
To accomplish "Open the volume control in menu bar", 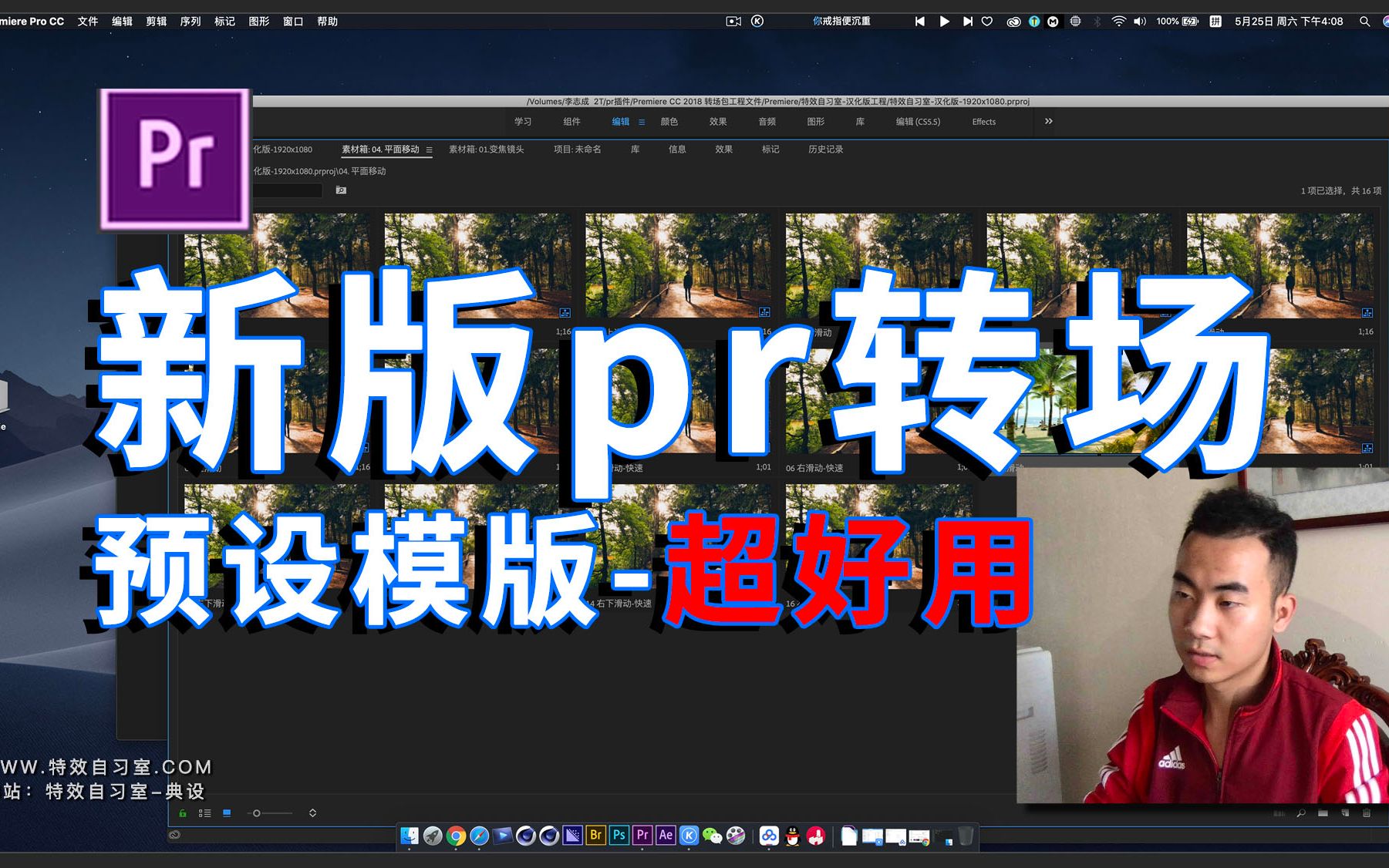I will [x=1140, y=22].
